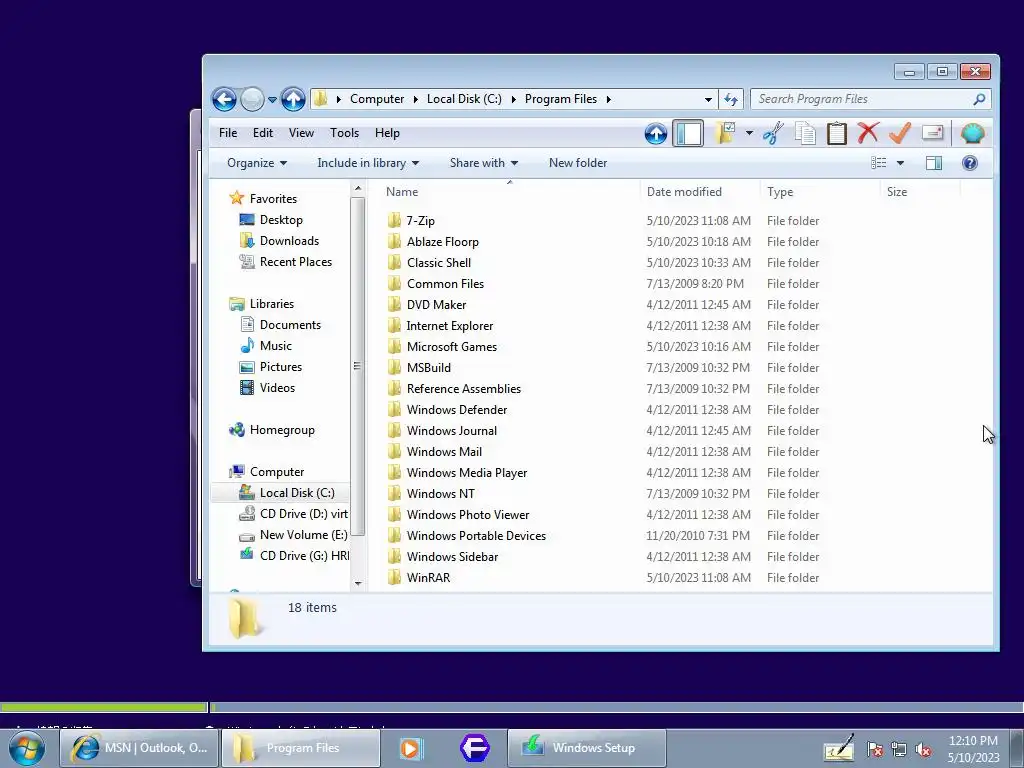This screenshot has width=1024, height=768.
Task: Open the Tools menu
Action: click(x=344, y=133)
